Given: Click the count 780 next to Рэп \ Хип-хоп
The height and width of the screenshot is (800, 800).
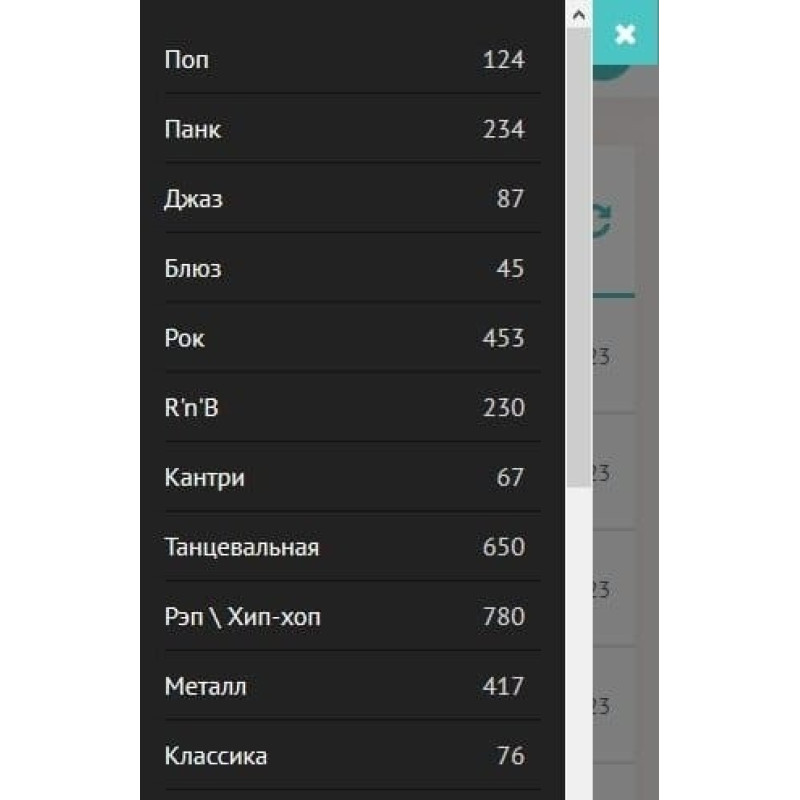Looking at the screenshot, I should [x=505, y=617].
